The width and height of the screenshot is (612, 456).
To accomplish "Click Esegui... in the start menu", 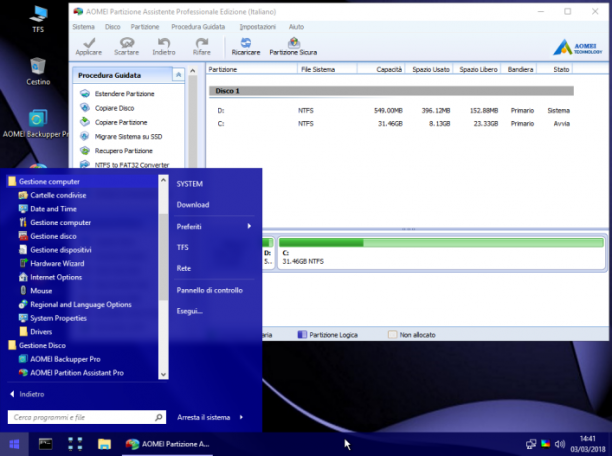I will [189, 311].
